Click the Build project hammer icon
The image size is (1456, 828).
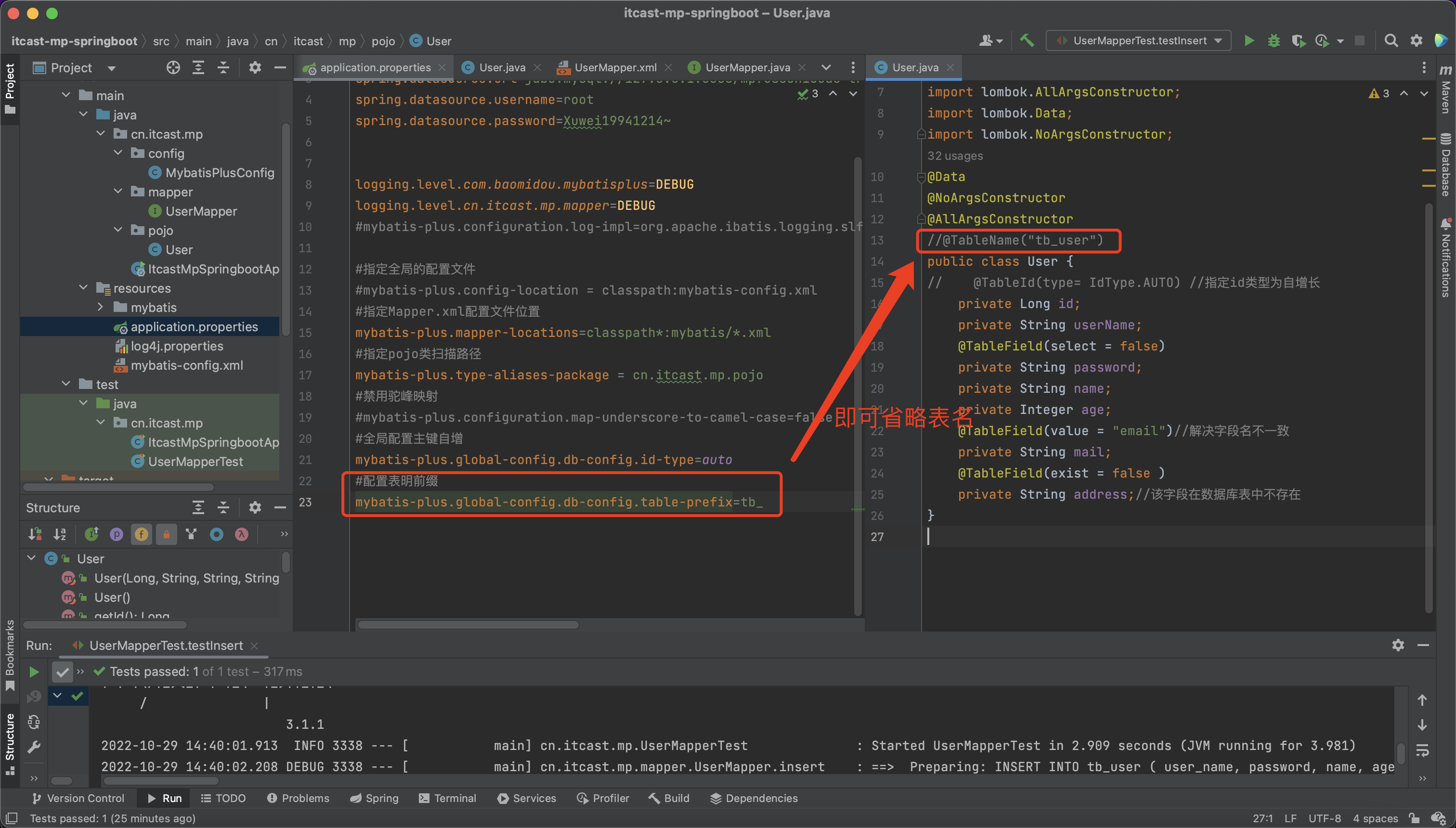(1027, 41)
